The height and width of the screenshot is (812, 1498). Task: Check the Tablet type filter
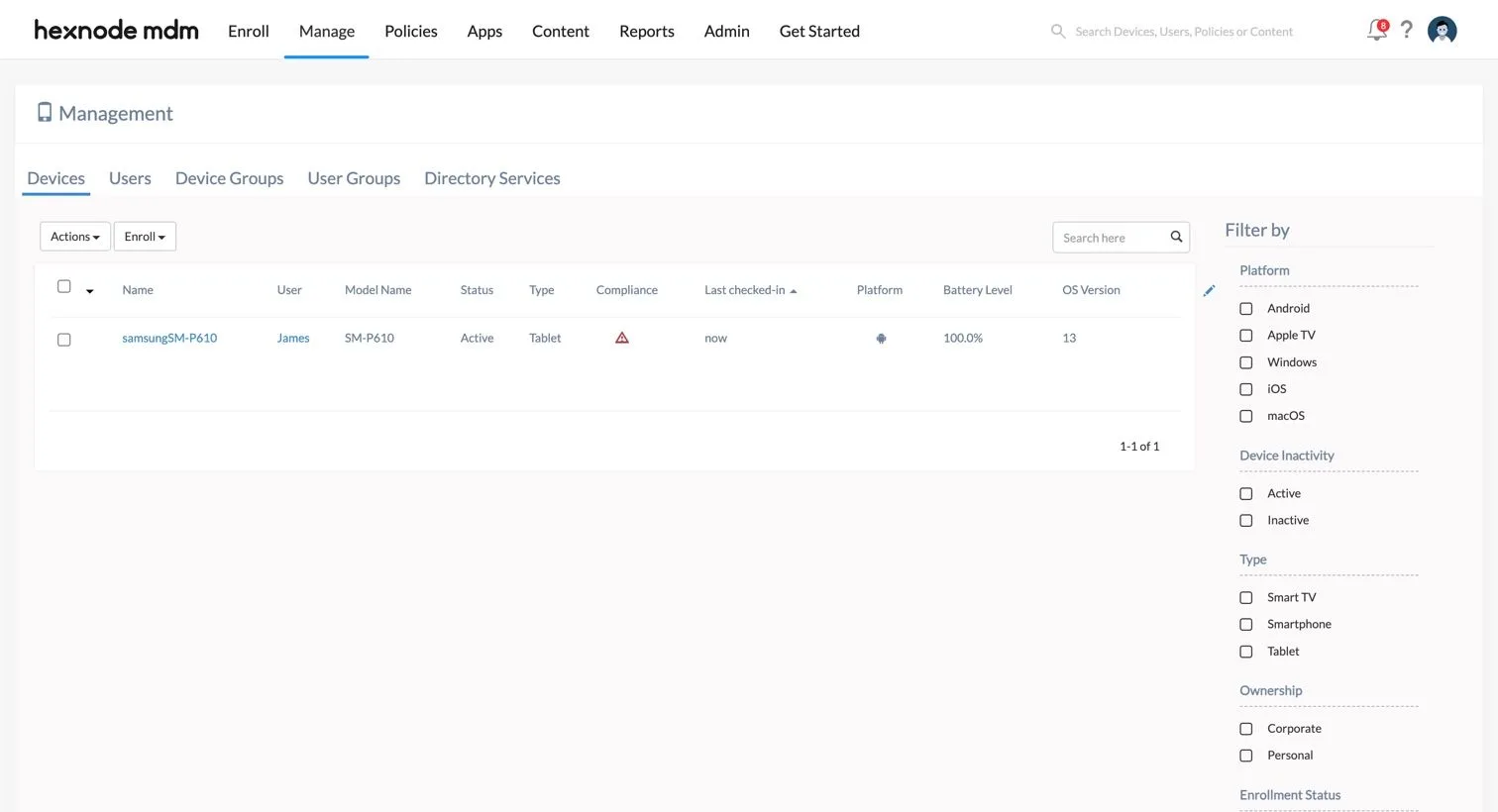click(1246, 652)
